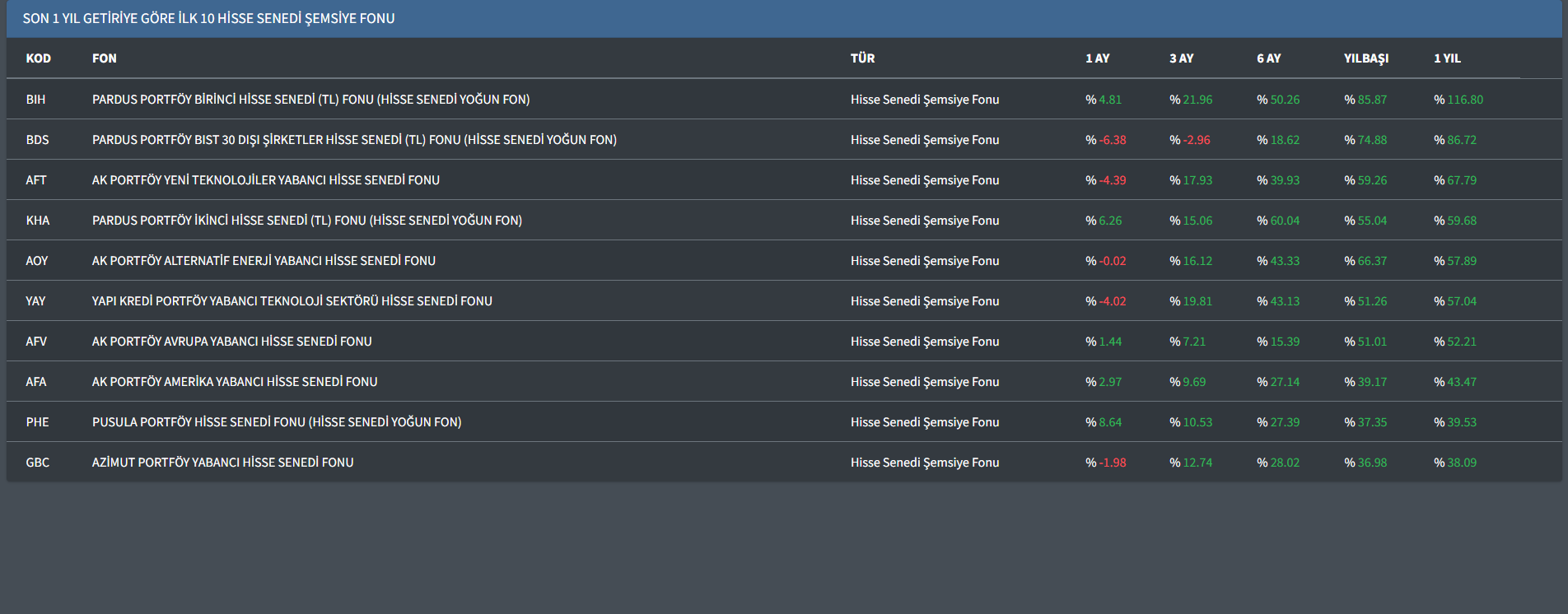Click the TÜR column header
Image resolution: width=1568 pixels, height=614 pixels.
(862, 58)
